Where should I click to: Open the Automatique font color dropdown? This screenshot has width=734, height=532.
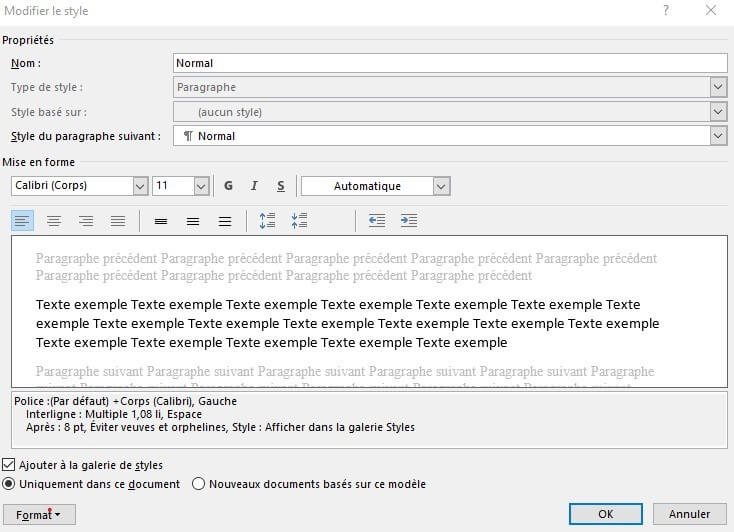tap(441, 186)
